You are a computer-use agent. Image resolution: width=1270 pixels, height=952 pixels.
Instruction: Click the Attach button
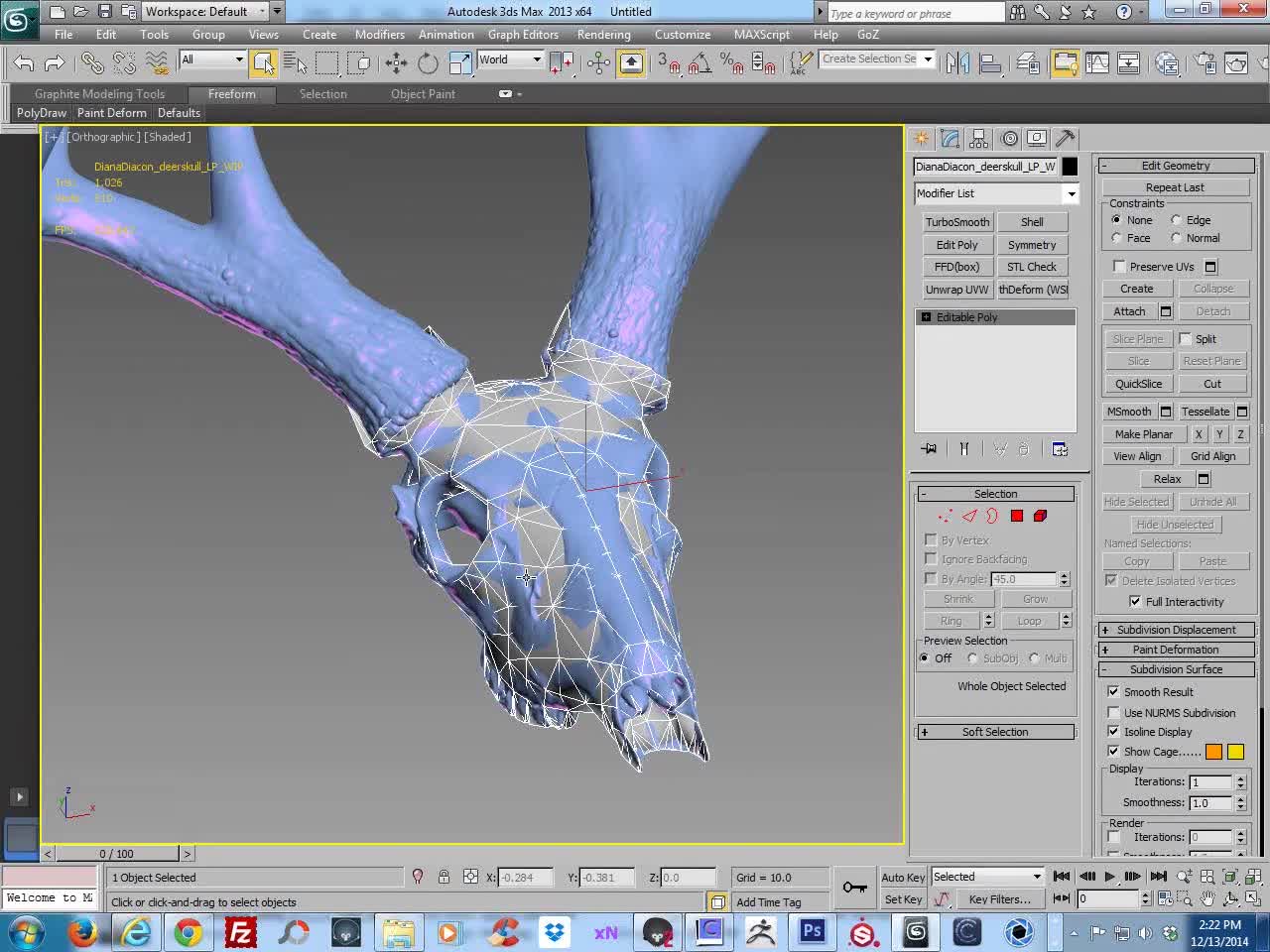(x=1129, y=311)
